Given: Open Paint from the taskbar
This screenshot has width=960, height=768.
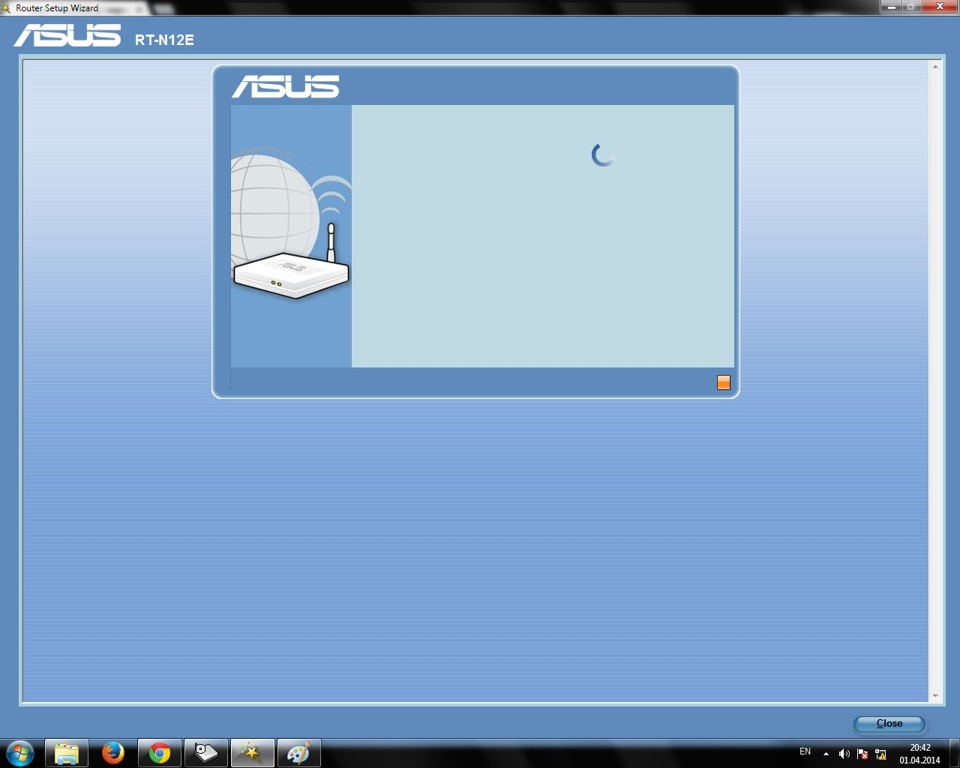Looking at the screenshot, I should (x=299, y=753).
